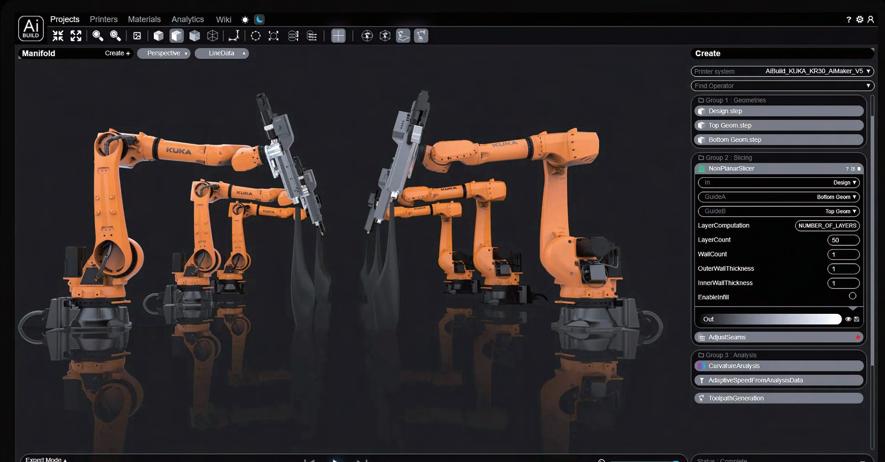
Task: Click the first circular robot icon
Action: click(367, 36)
